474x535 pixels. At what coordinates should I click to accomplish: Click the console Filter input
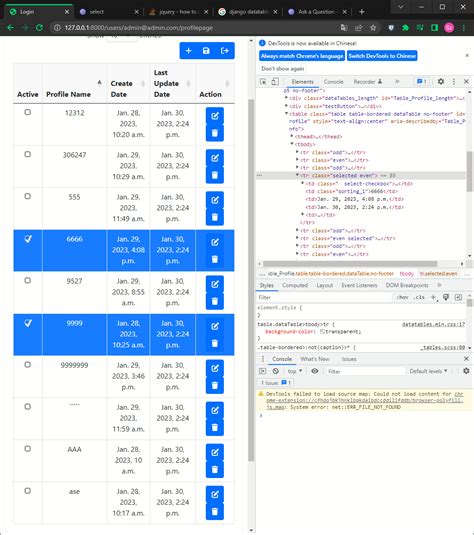(x=365, y=371)
